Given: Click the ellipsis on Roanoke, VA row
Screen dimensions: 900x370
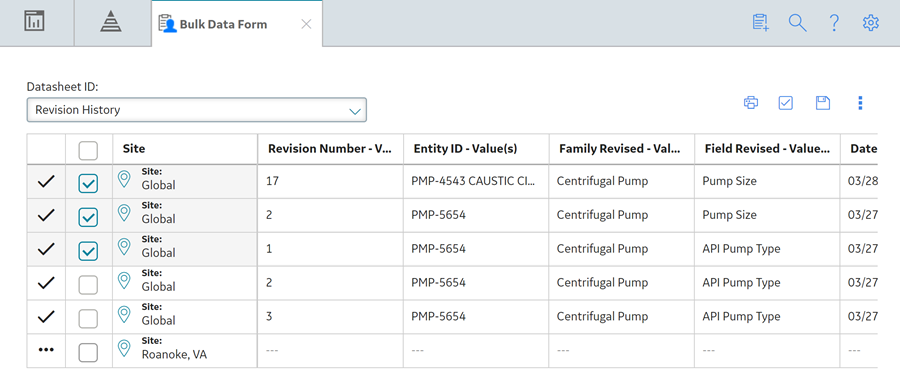Looking at the screenshot, I should 46,349.
